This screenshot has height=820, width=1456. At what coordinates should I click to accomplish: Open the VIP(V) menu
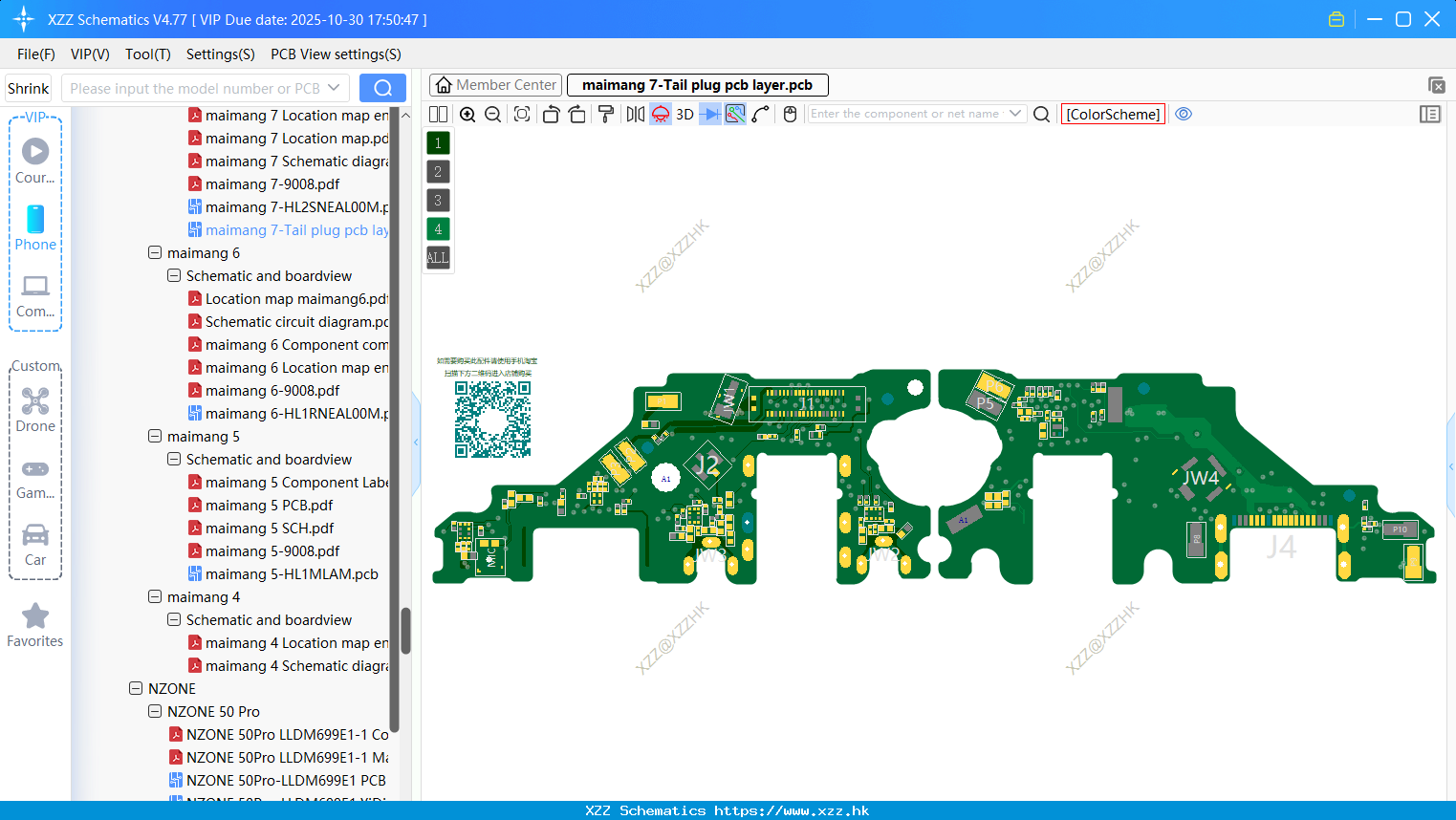click(90, 54)
